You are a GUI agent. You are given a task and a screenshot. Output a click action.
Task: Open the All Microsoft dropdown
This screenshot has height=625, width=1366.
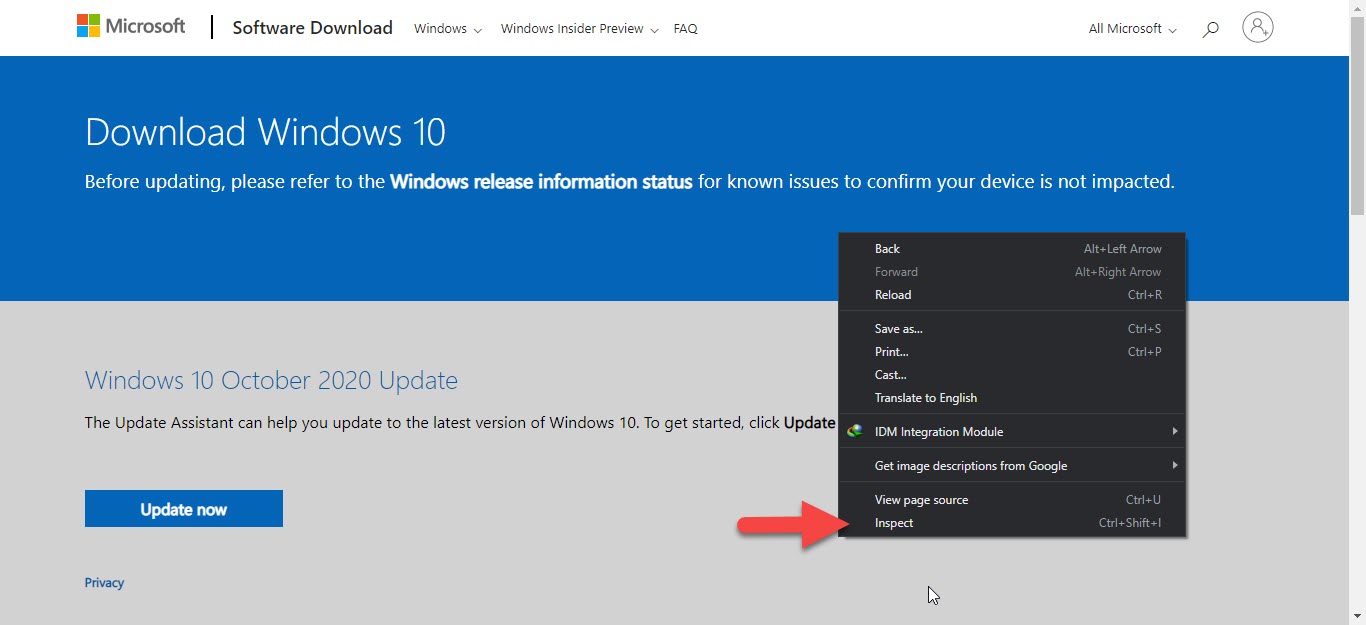[x=1132, y=29]
